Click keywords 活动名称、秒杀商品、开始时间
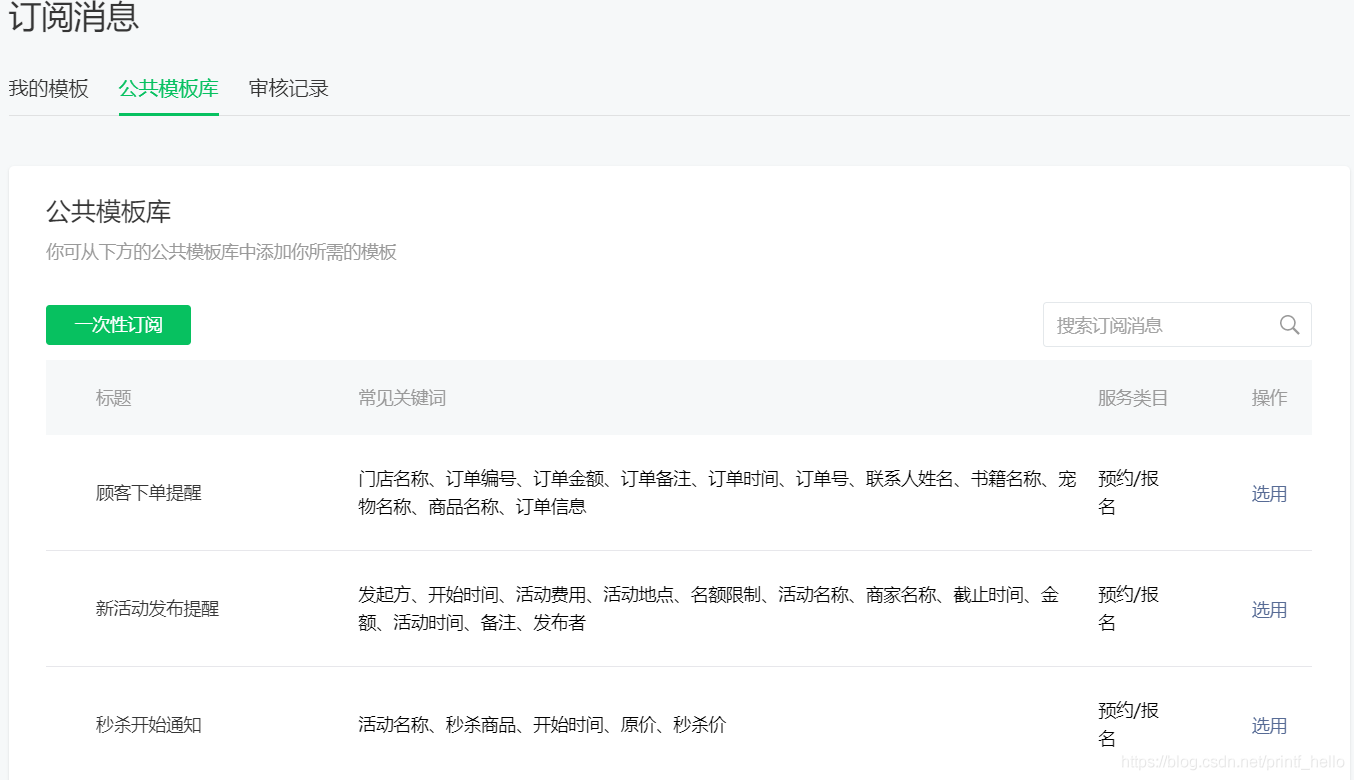This screenshot has height=780, width=1354. 542,725
